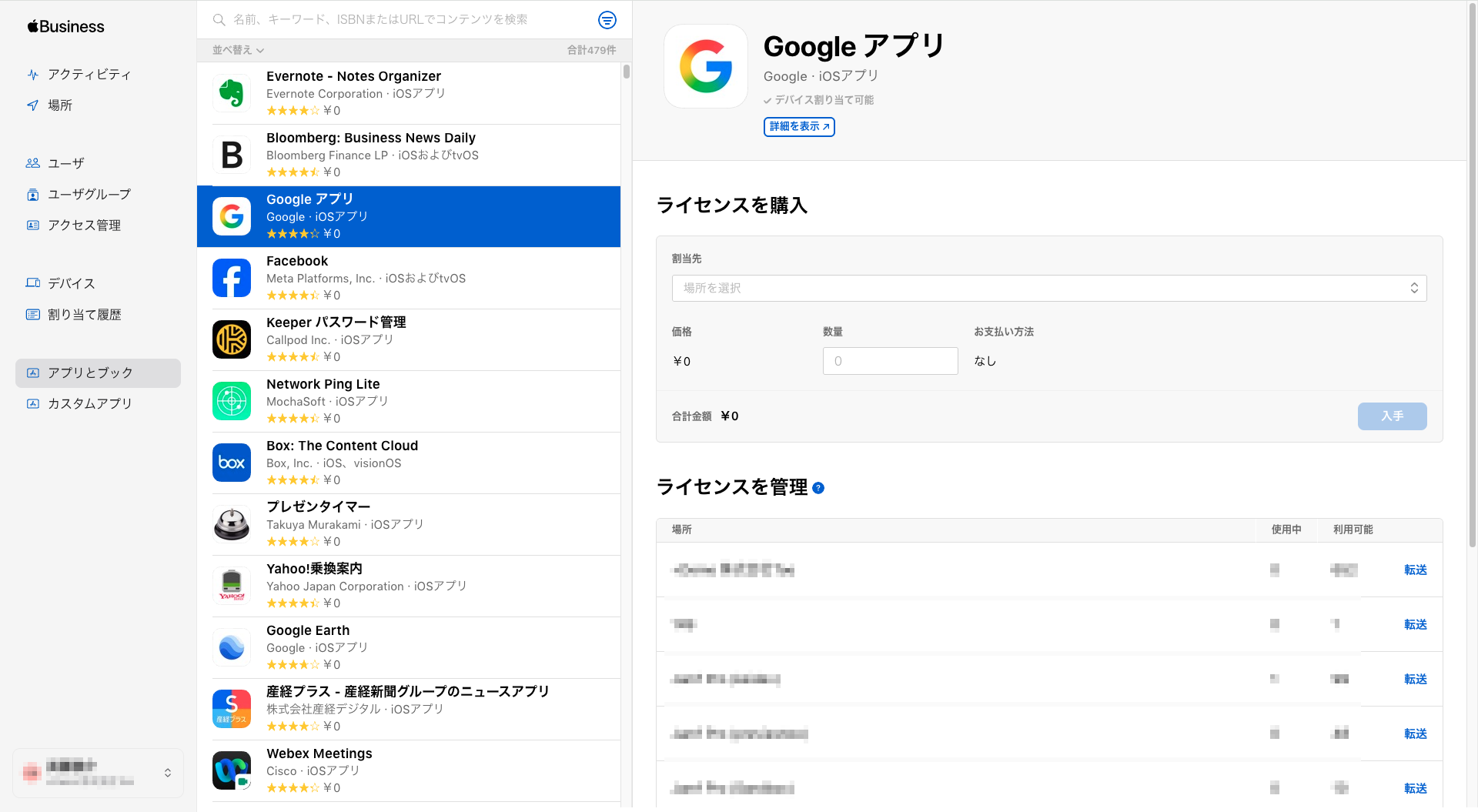Click 転送 in the second license row
1478x812 pixels.
click(x=1415, y=624)
